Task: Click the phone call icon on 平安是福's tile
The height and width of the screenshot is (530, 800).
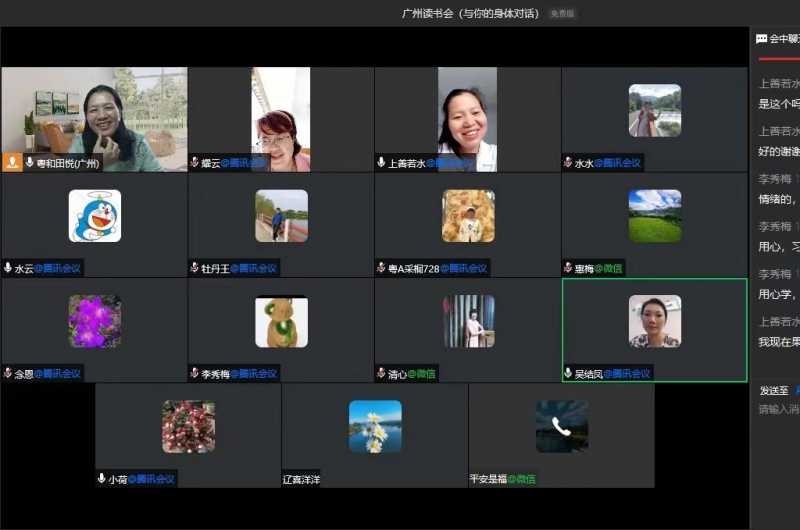Action: (x=561, y=427)
